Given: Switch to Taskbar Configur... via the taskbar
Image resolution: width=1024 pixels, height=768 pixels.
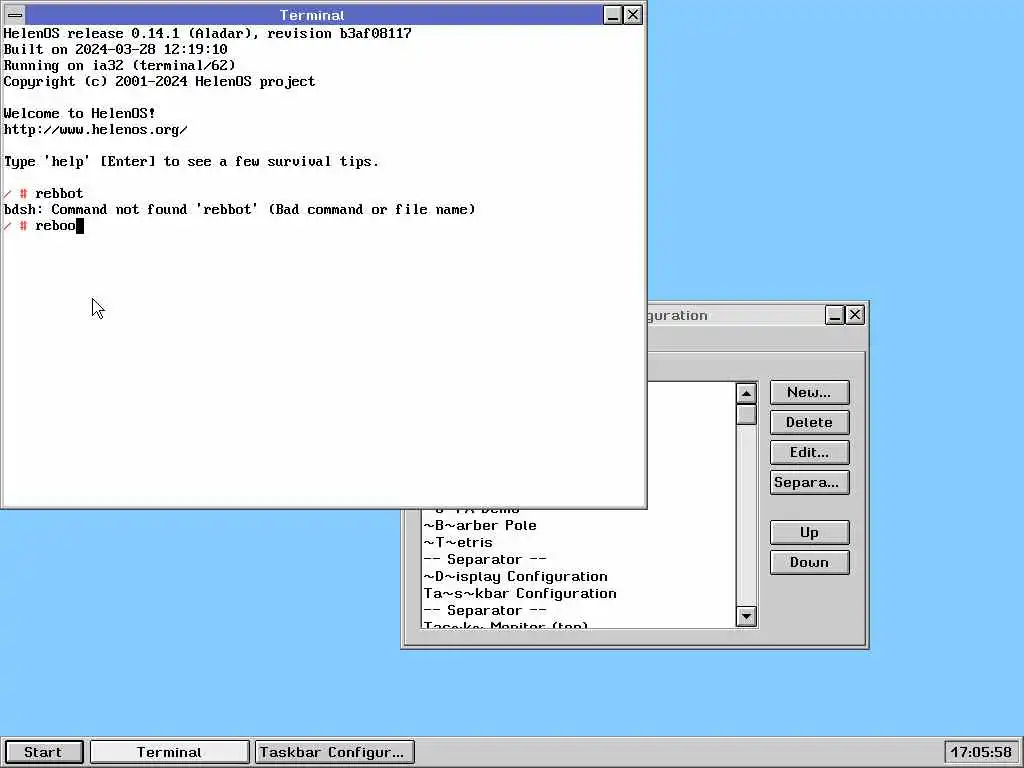Looking at the screenshot, I should pyautogui.click(x=334, y=752).
